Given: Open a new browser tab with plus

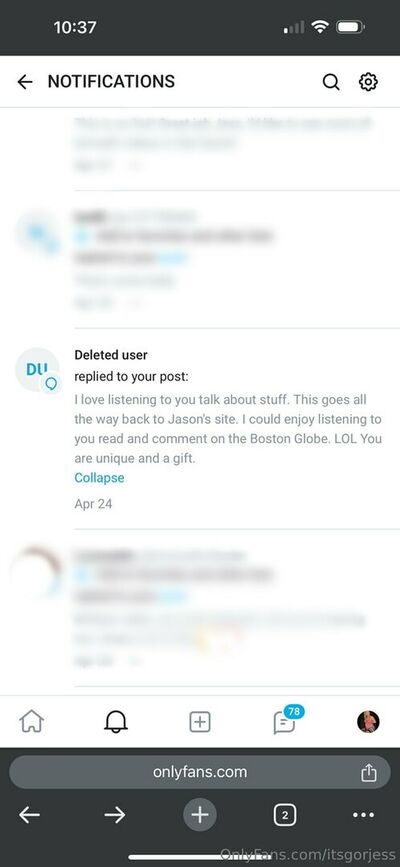Looking at the screenshot, I should (200, 815).
